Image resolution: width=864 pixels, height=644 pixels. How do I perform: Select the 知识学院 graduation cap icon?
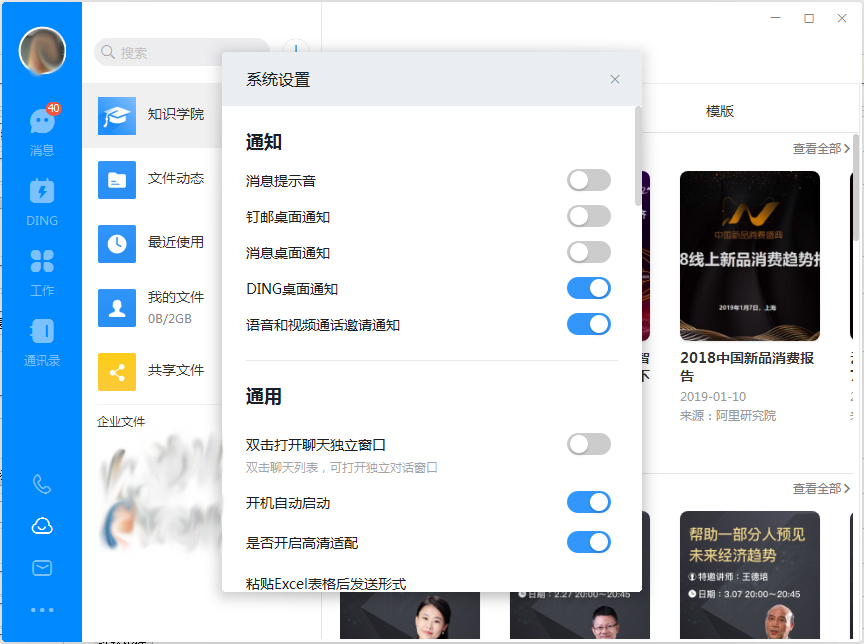116,116
